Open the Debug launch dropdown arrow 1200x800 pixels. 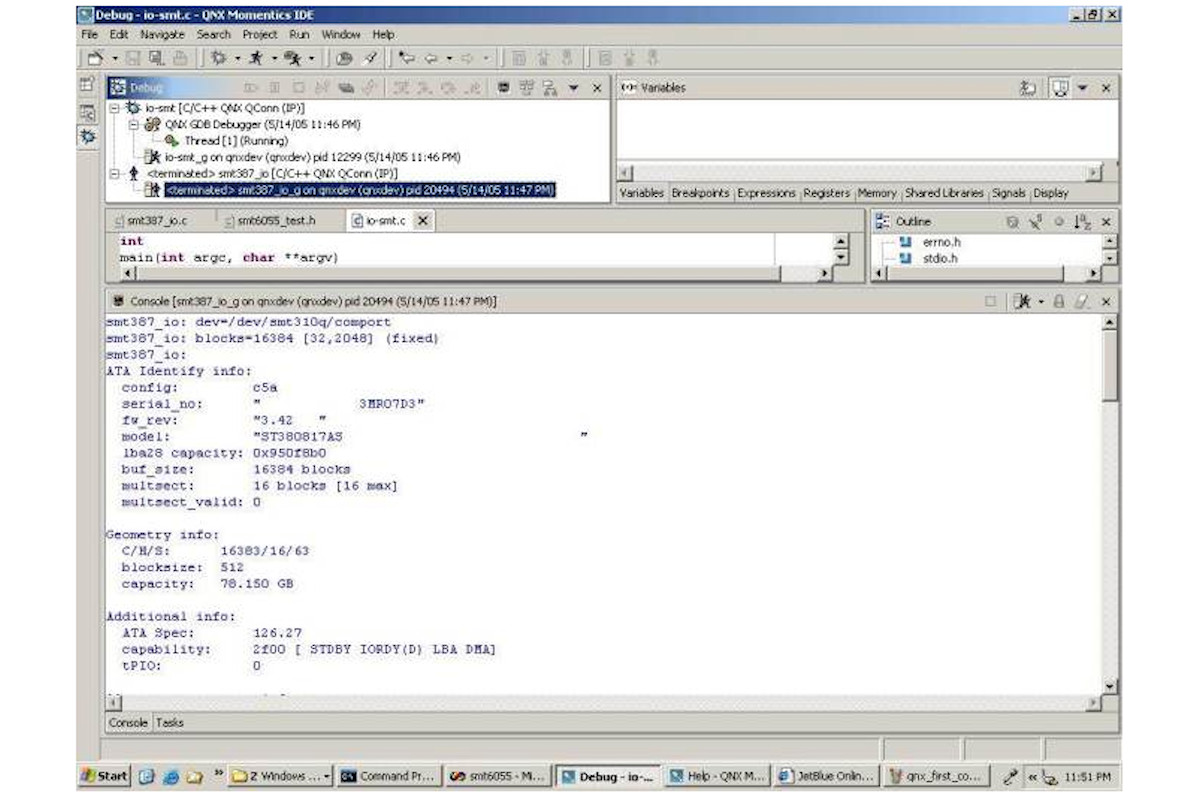coord(237,59)
